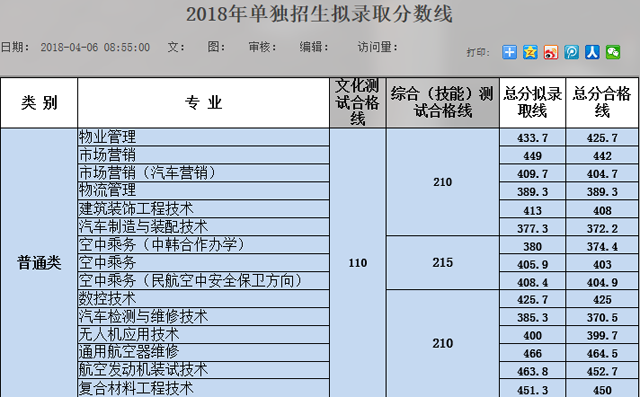Click the 466 score for 通用航空器维修

coord(532,353)
